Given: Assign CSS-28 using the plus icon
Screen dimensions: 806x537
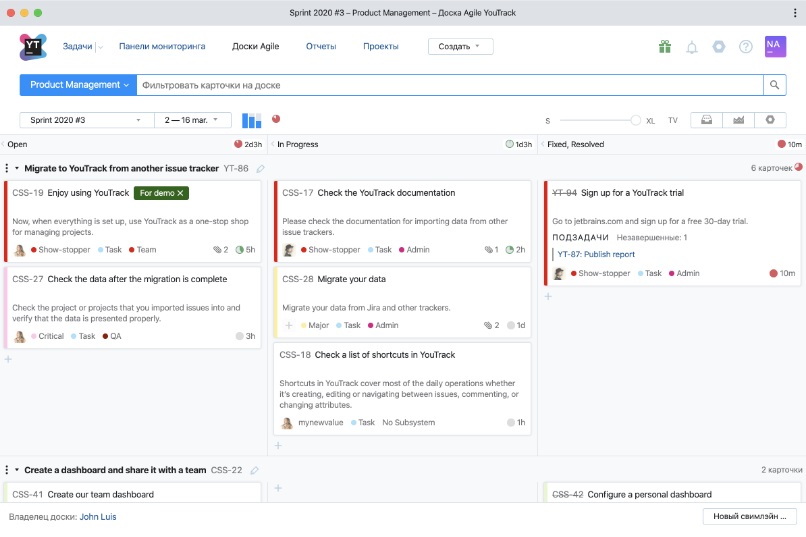Looking at the screenshot, I should [x=289, y=325].
